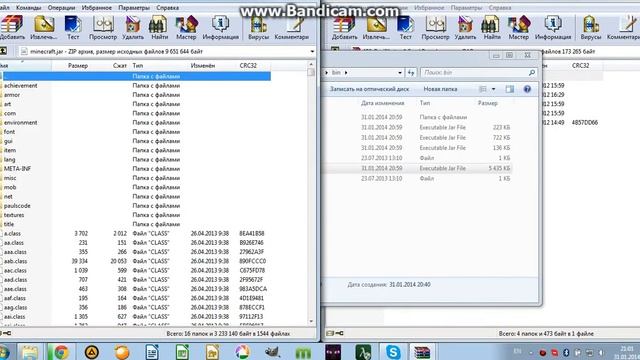This screenshot has height=360, width=640.
Task: Click Explorer search field Поиск: bin
Action: pyautogui.click(x=478, y=73)
